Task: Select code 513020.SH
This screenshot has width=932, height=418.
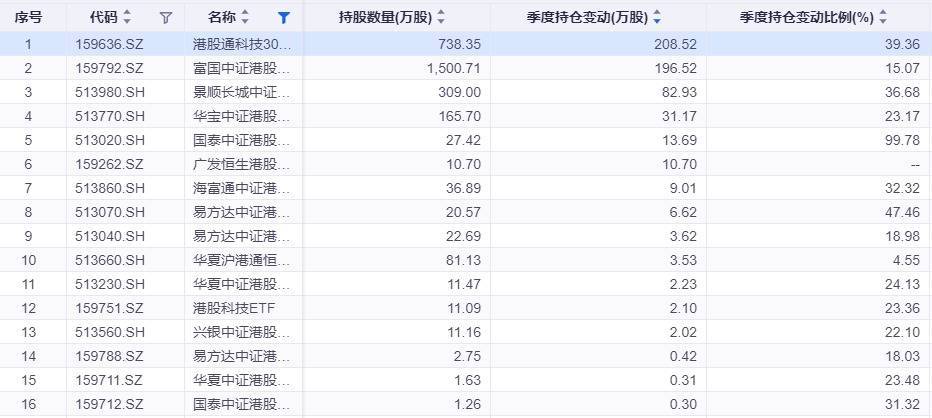Action: [110, 140]
